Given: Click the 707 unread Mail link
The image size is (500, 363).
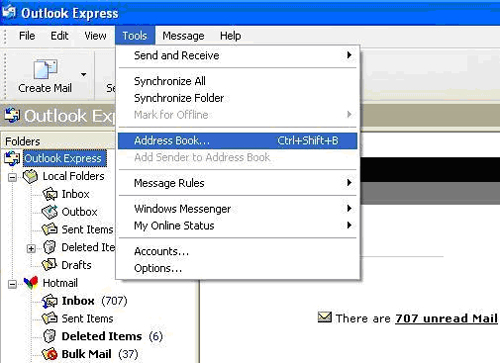Looking at the screenshot, I should [x=447, y=318].
